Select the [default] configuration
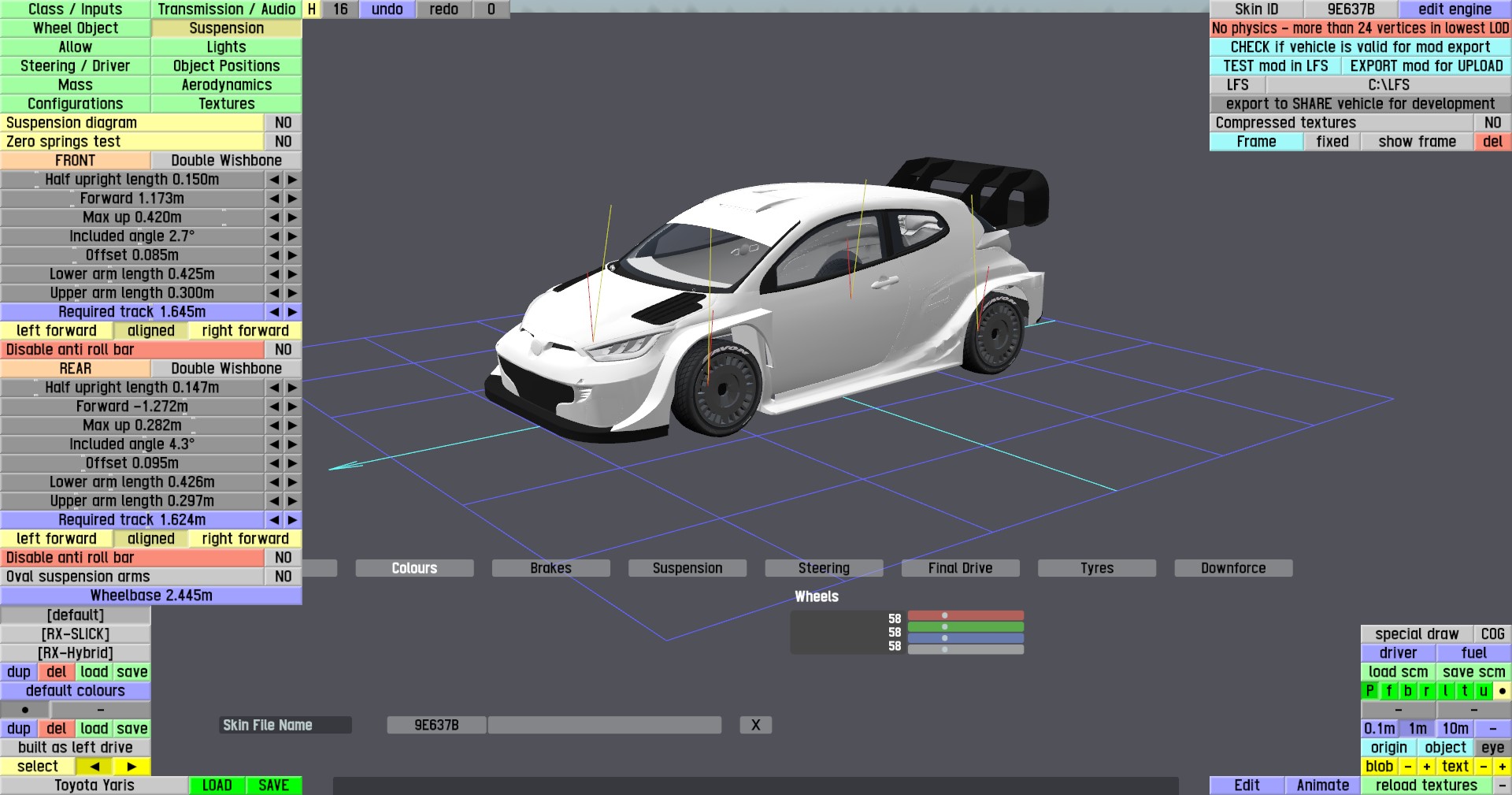 (x=76, y=615)
